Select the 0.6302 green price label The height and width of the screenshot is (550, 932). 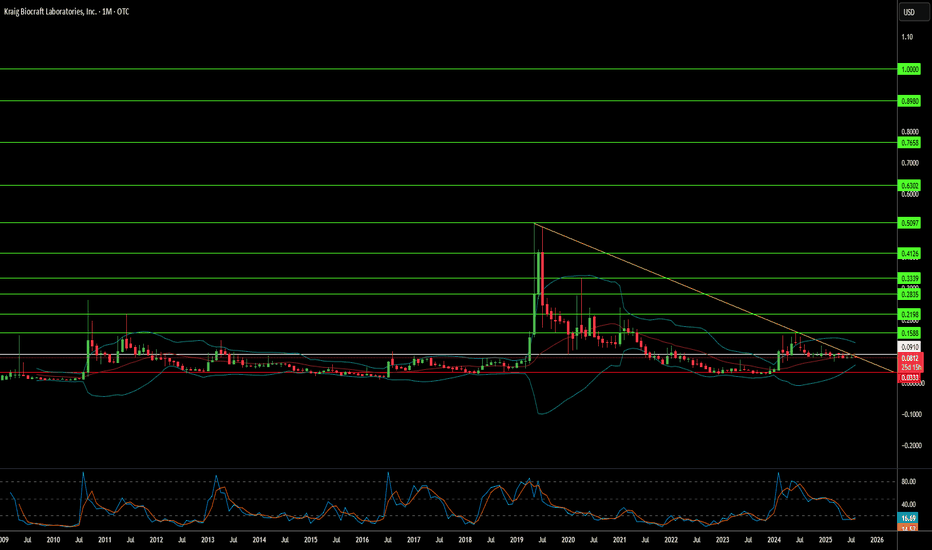pyautogui.click(x=909, y=186)
